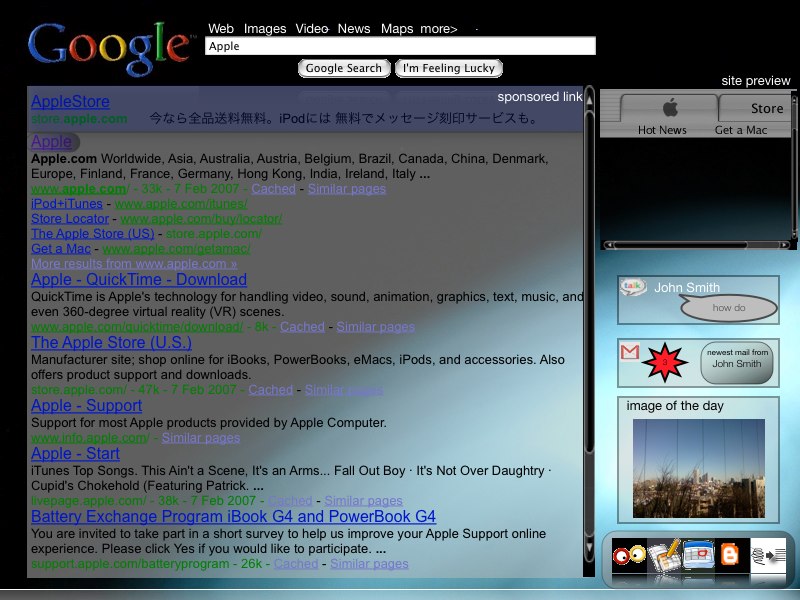The width and height of the screenshot is (800, 600).
Task: Open the spreadsheet with pencil dock icon
Action: [664, 555]
